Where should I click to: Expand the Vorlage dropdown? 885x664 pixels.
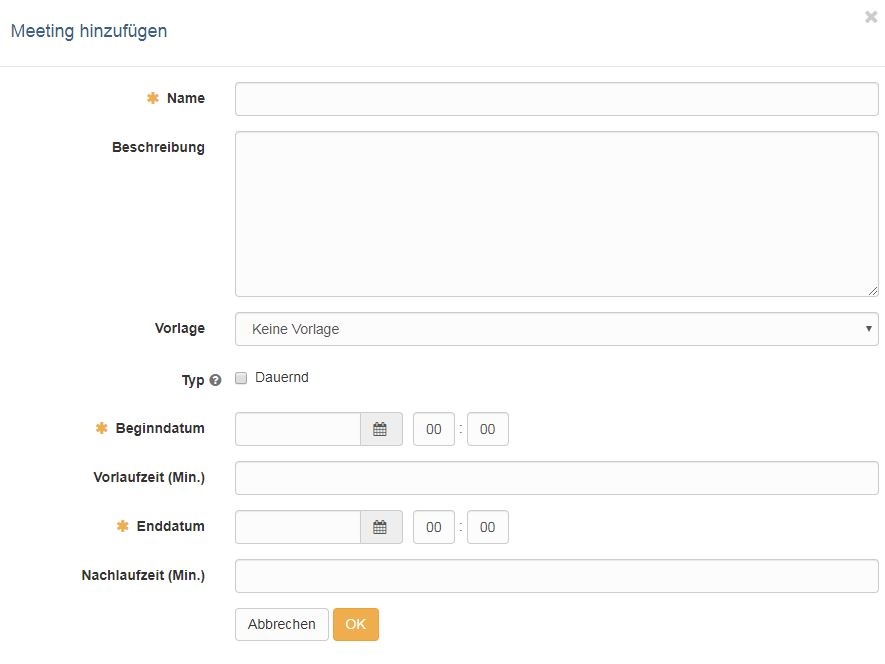[x=556, y=329]
